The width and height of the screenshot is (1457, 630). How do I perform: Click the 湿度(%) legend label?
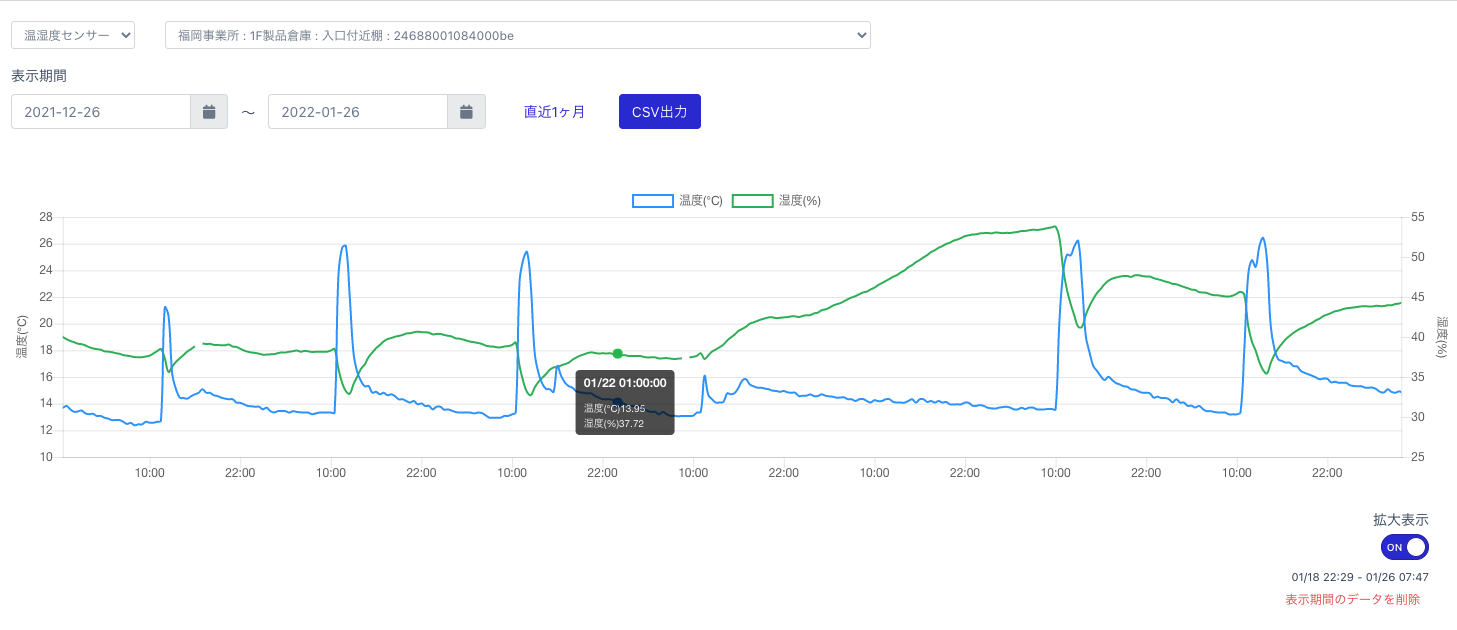coord(800,201)
